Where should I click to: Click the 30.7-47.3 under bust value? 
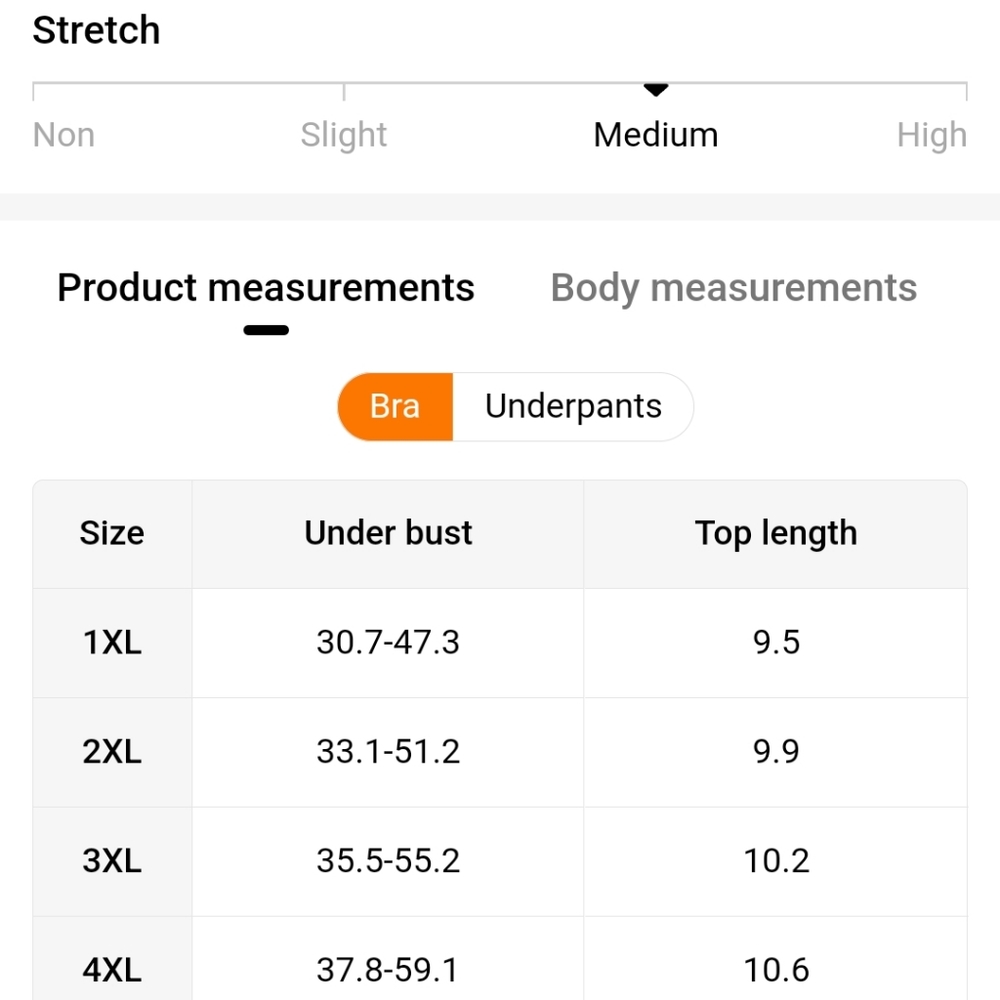[388, 643]
